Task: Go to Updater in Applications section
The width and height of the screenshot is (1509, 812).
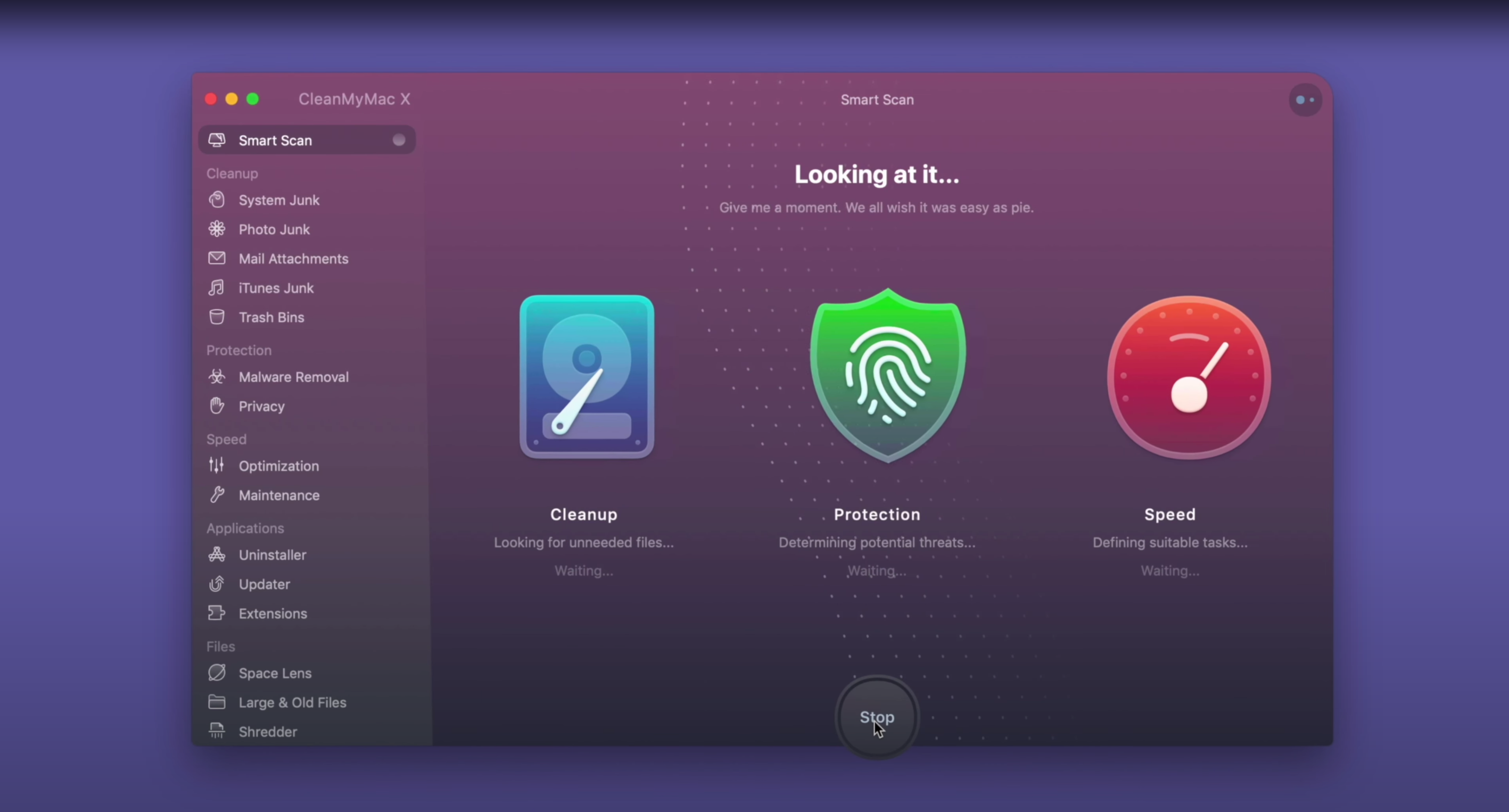Action: tap(263, 584)
